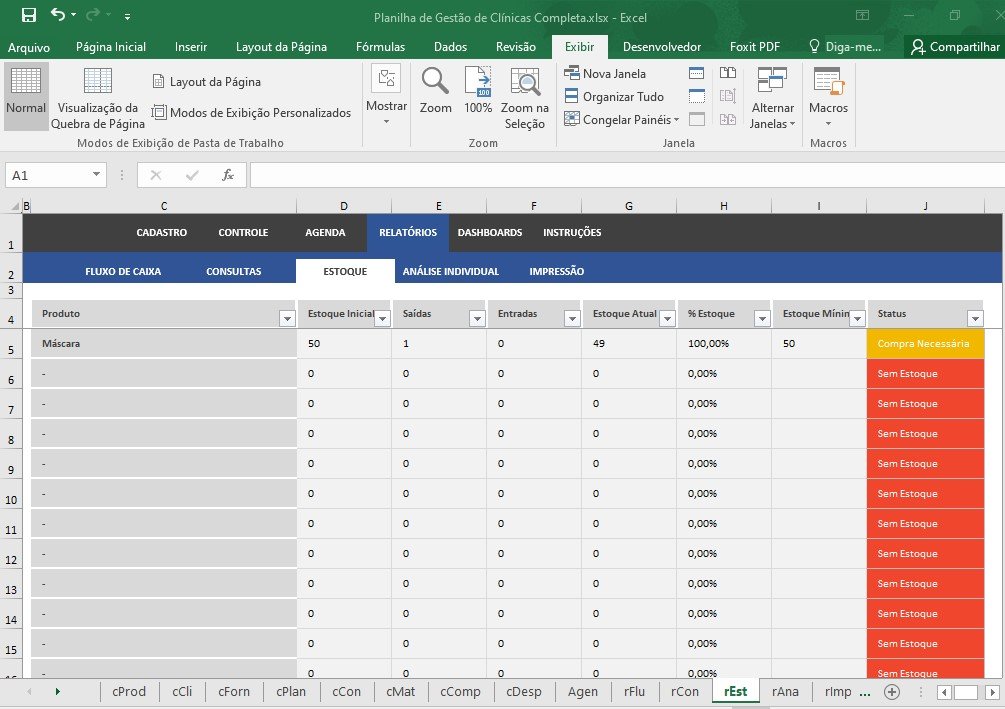Click the Save icon in title bar
Screen dimensions: 1005x709
click(x=28, y=15)
